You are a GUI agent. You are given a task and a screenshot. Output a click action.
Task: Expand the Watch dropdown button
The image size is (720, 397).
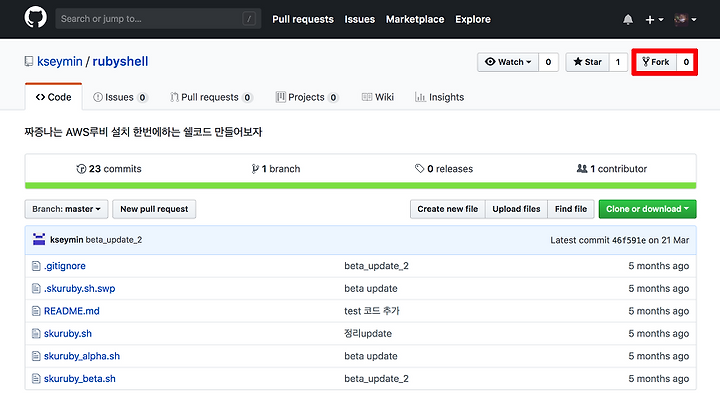click(508, 62)
